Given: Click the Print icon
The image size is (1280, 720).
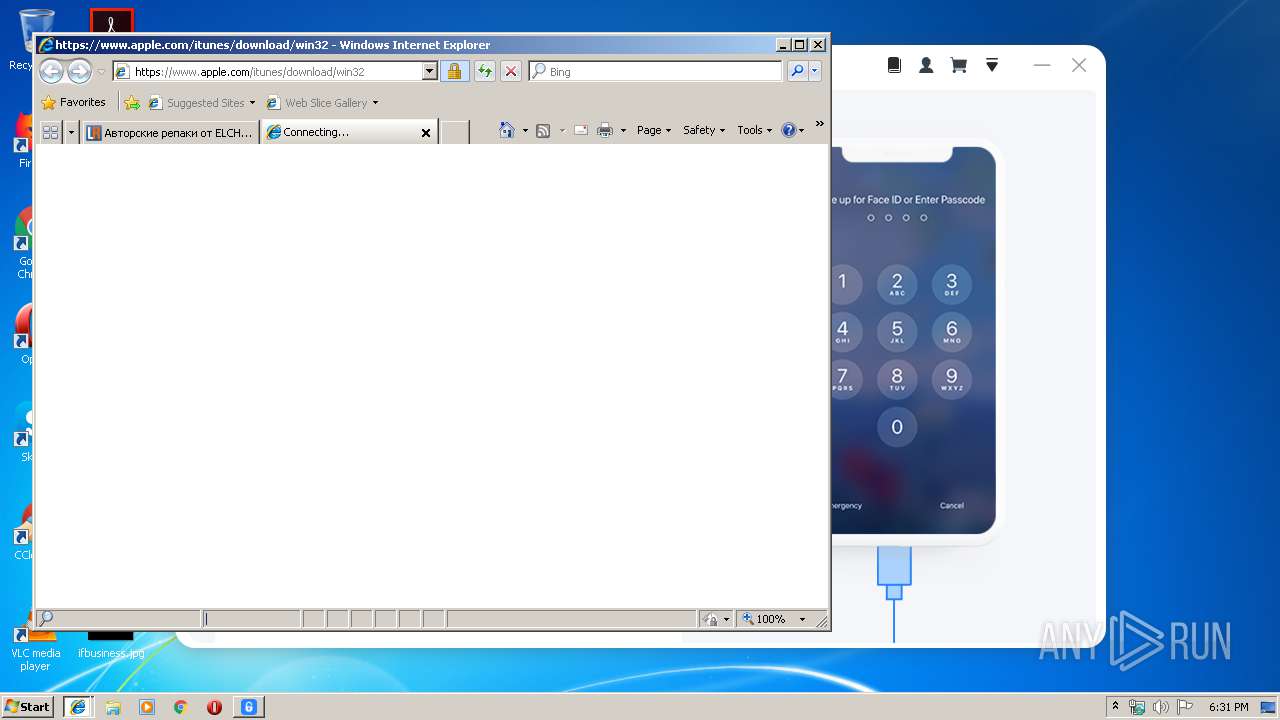Looking at the screenshot, I should [605, 130].
